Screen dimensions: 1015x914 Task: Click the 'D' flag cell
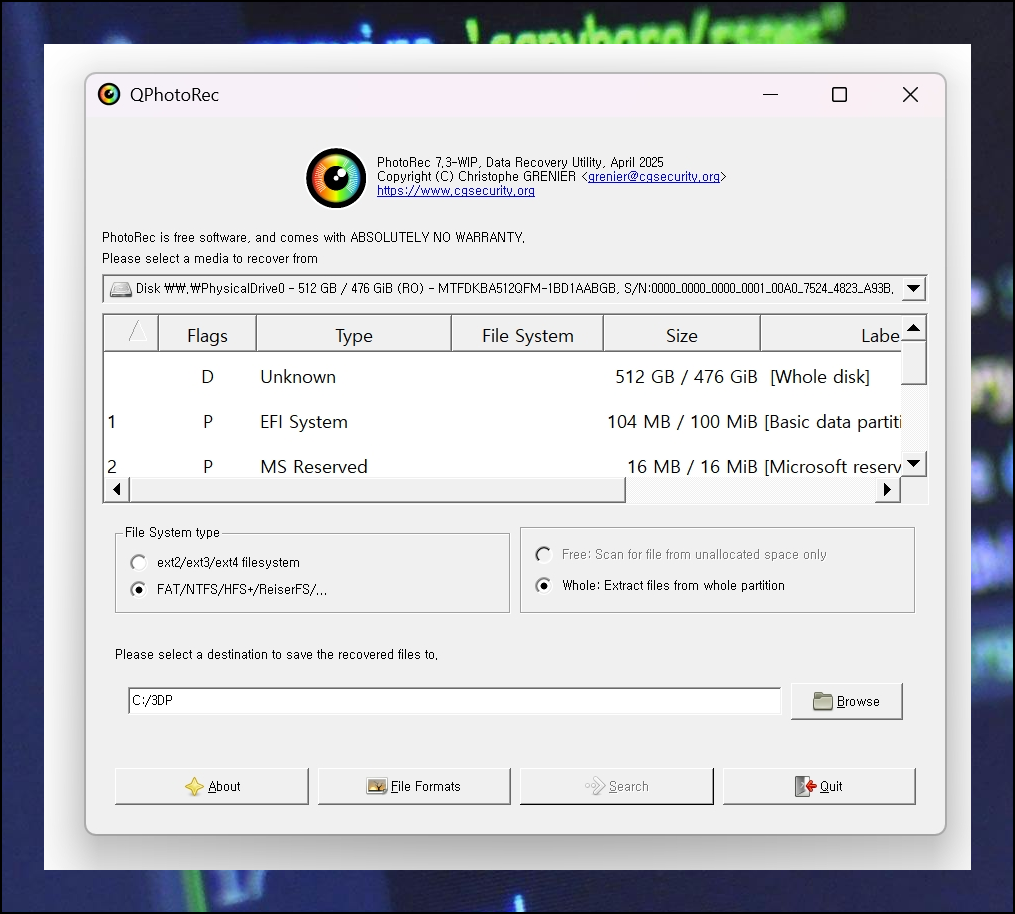(208, 377)
